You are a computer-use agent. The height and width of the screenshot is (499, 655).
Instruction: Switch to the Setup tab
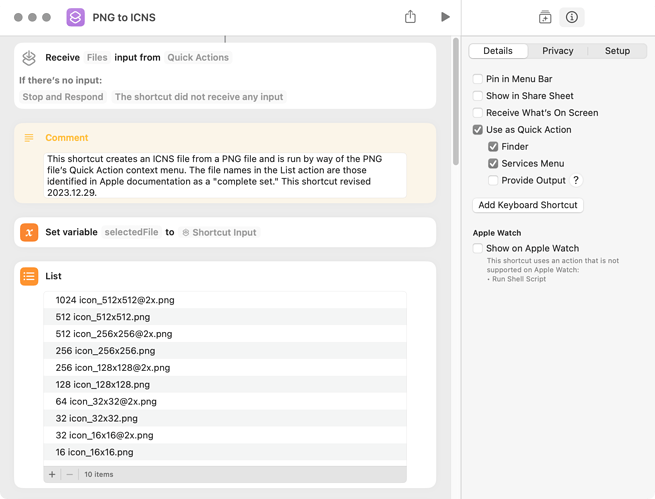617,51
